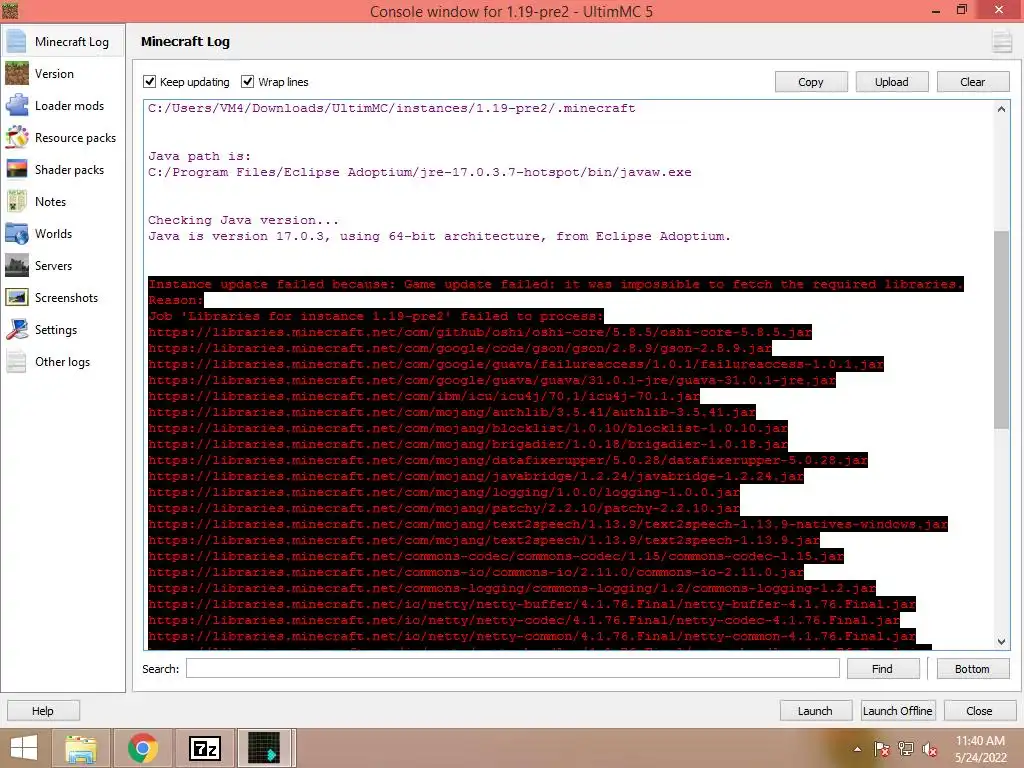
Task: Click the log vertical scrollbar thumb
Action: [1001, 330]
